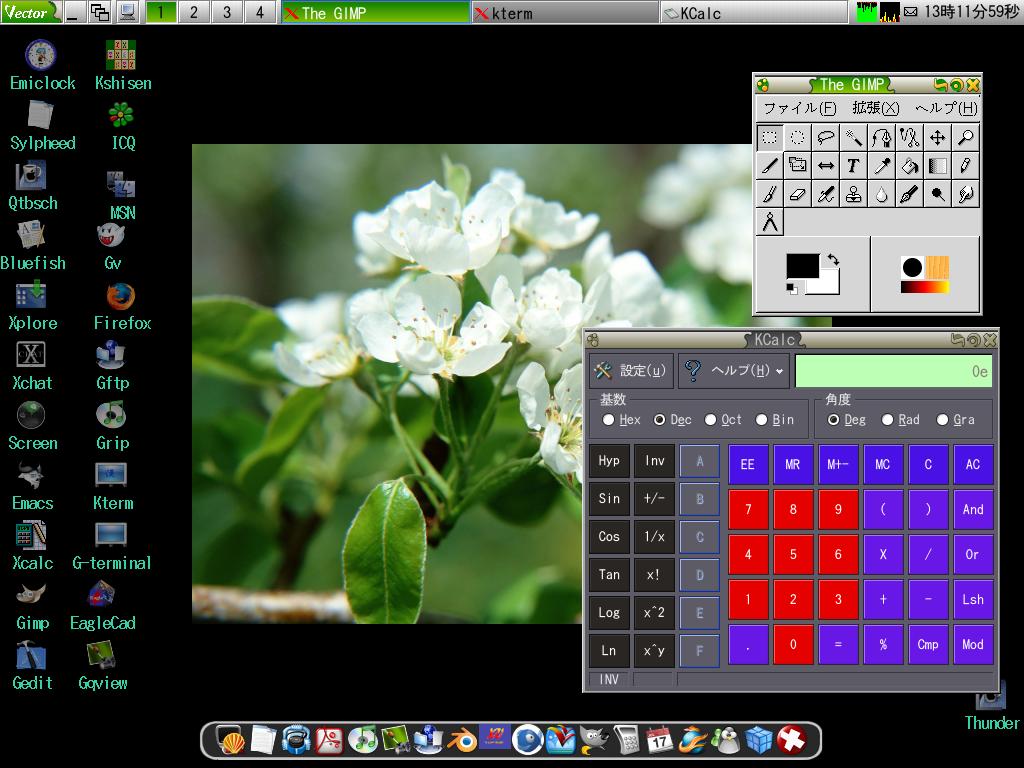Open GIMP 拡張(X) menu
The width and height of the screenshot is (1024, 768).
click(875, 108)
